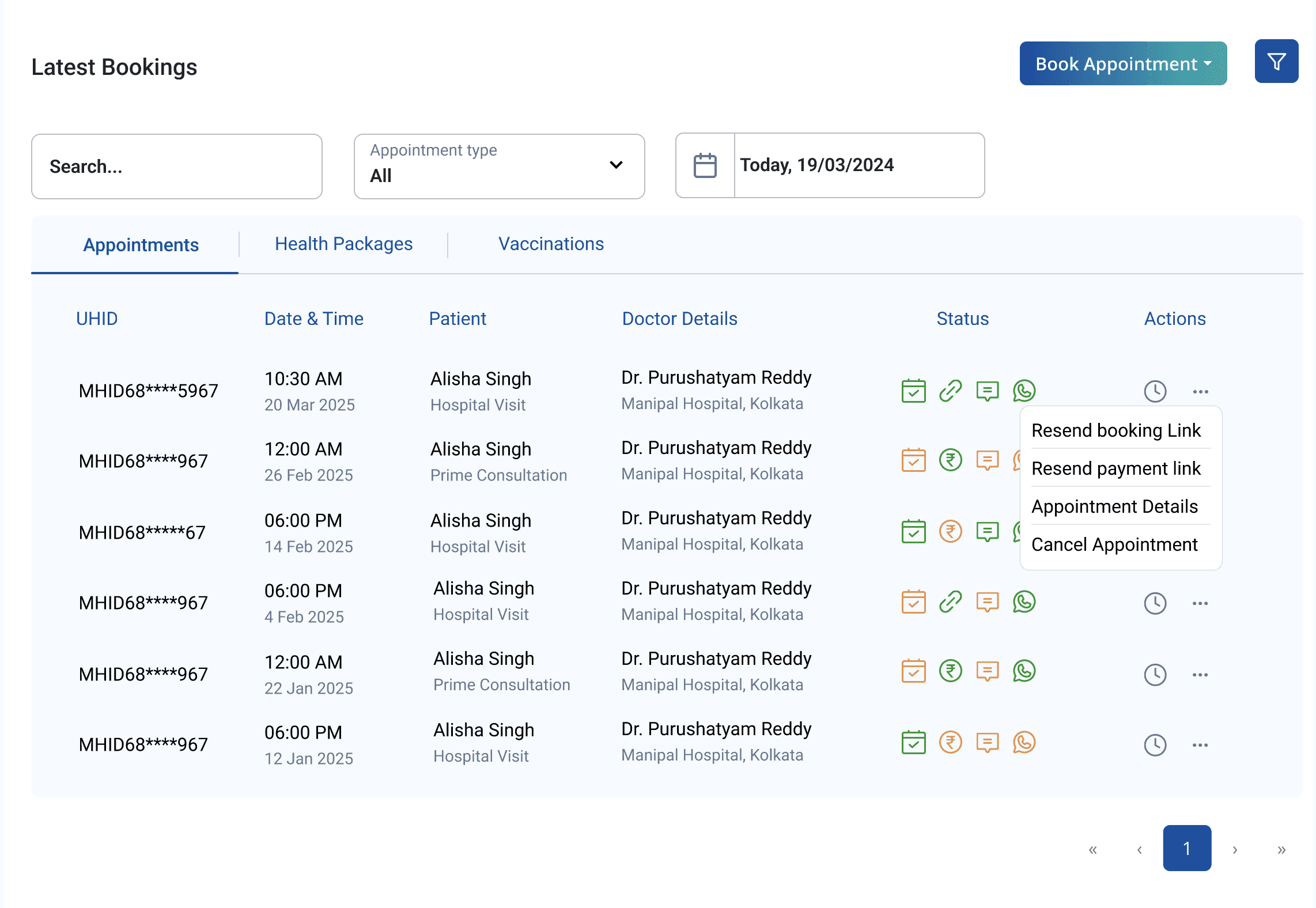Open the Book Appointment dropdown button
Screen dimensions: 1316x908
(1122, 63)
